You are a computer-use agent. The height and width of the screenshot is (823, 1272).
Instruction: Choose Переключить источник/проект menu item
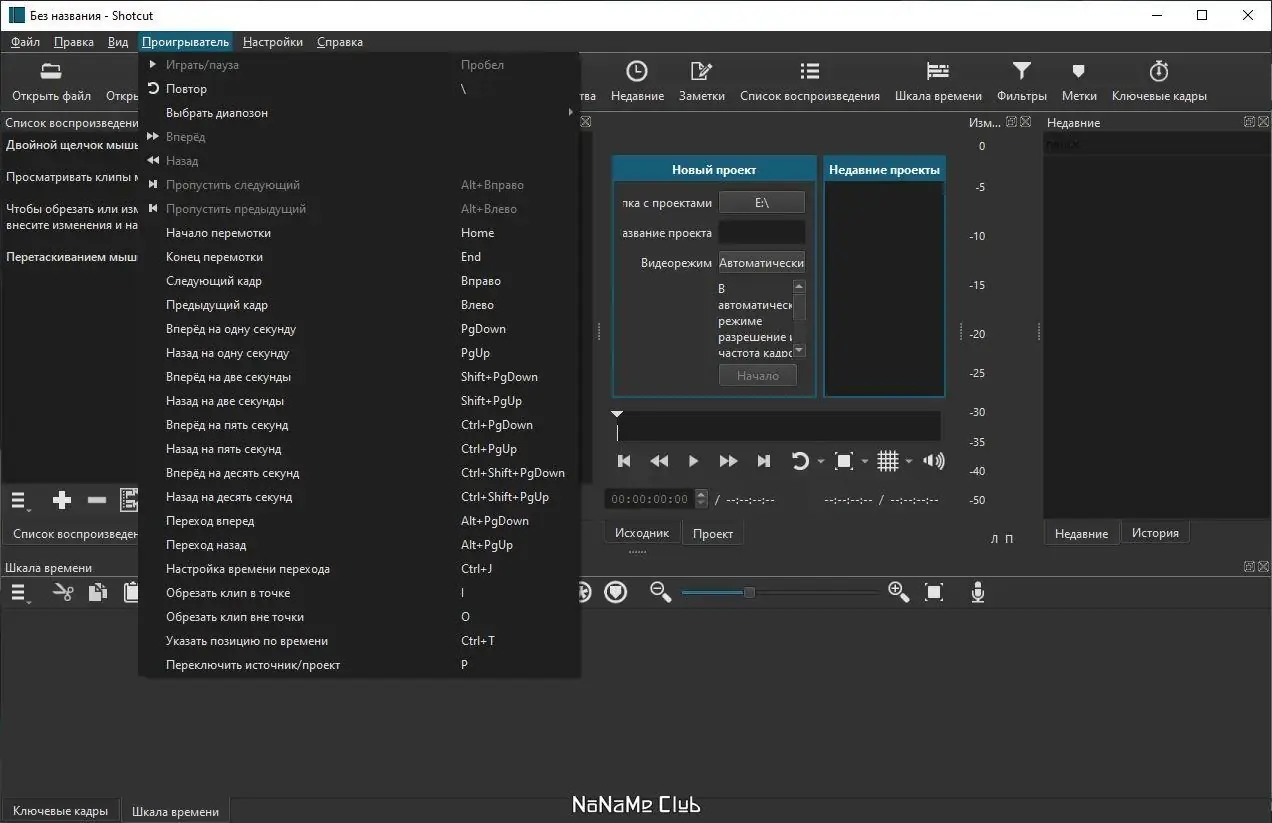click(x=359, y=665)
